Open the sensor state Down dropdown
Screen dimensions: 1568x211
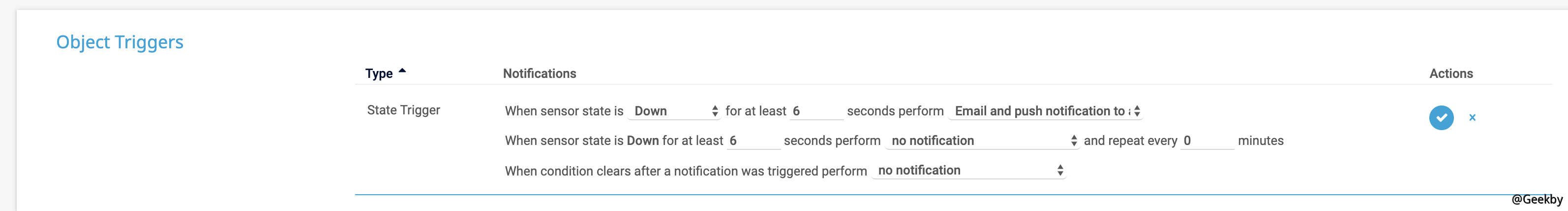pyautogui.click(x=674, y=111)
